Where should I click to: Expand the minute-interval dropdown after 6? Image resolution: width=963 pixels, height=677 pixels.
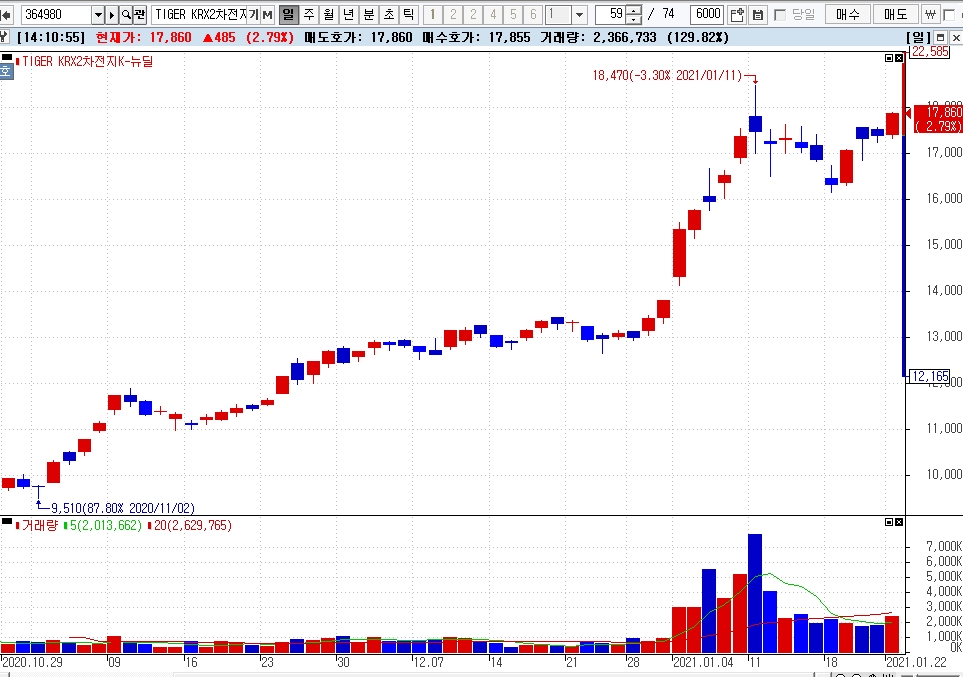pos(580,14)
